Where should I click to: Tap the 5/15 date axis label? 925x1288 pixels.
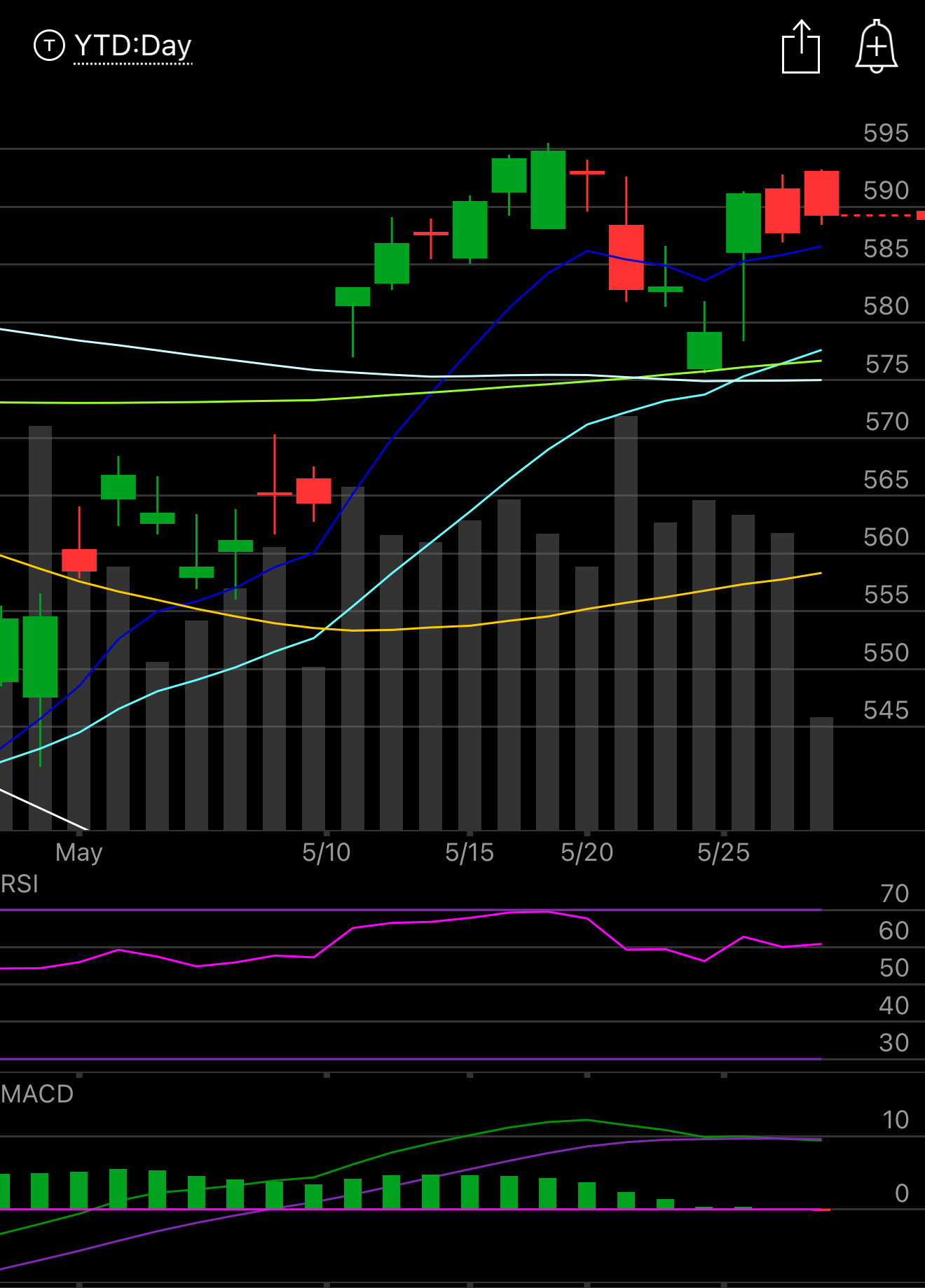pos(470,852)
